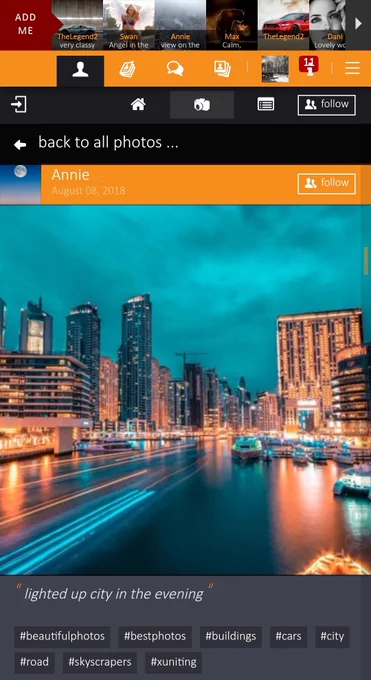
Task: Select the #xuniting hashtag
Action: 173,662
